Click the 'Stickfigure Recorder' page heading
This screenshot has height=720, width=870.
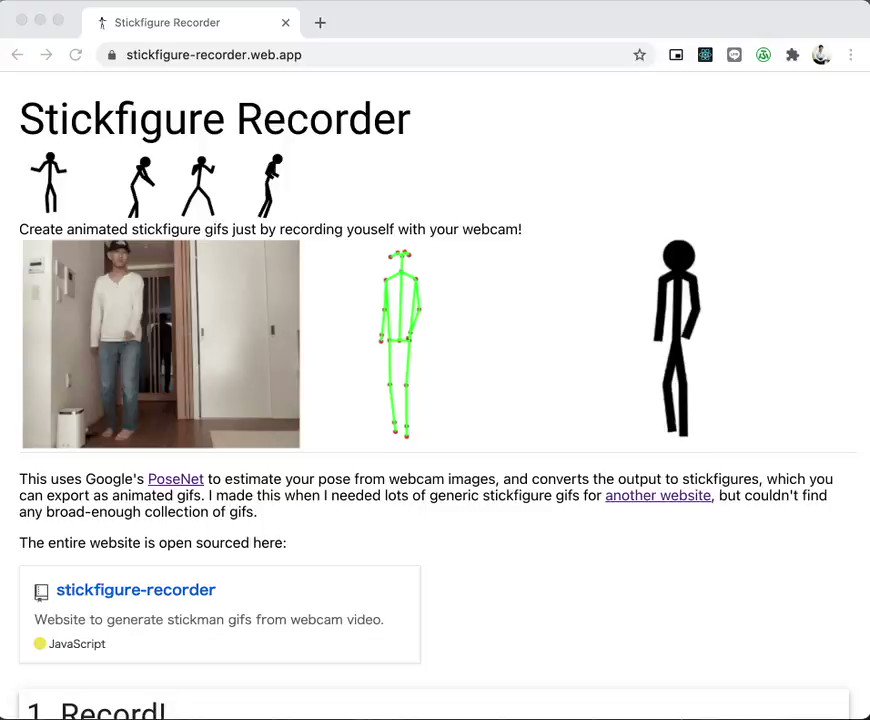pyautogui.click(x=215, y=119)
